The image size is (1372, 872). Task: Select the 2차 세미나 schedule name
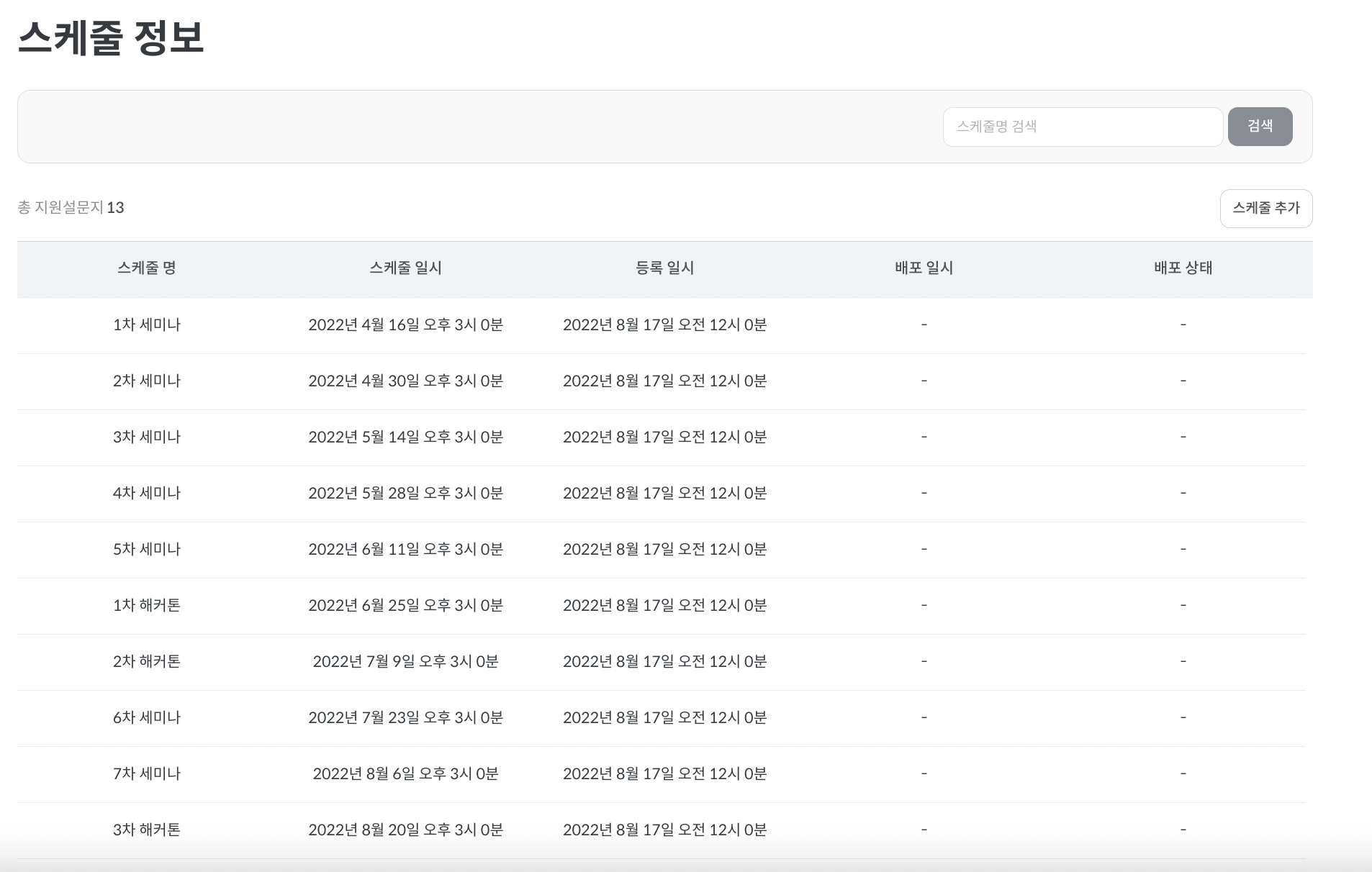pyautogui.click(x=147, y=381)
